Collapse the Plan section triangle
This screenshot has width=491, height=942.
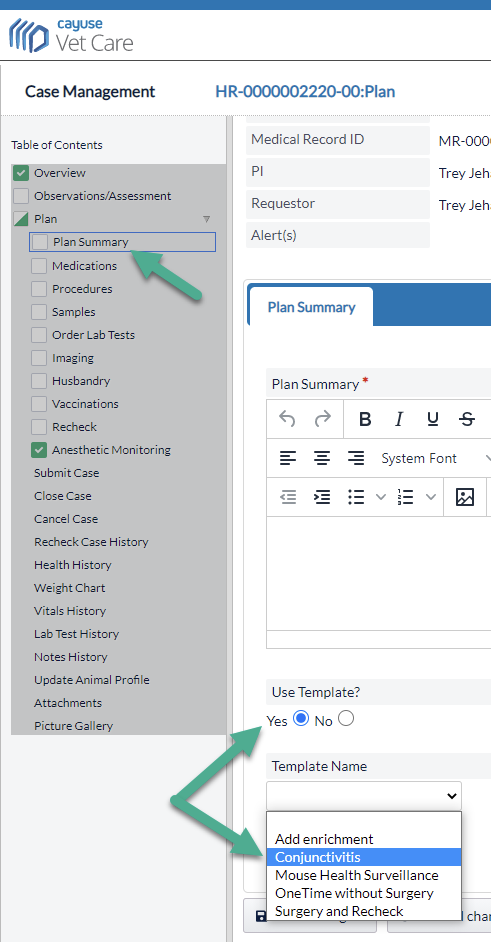point(207,219)
